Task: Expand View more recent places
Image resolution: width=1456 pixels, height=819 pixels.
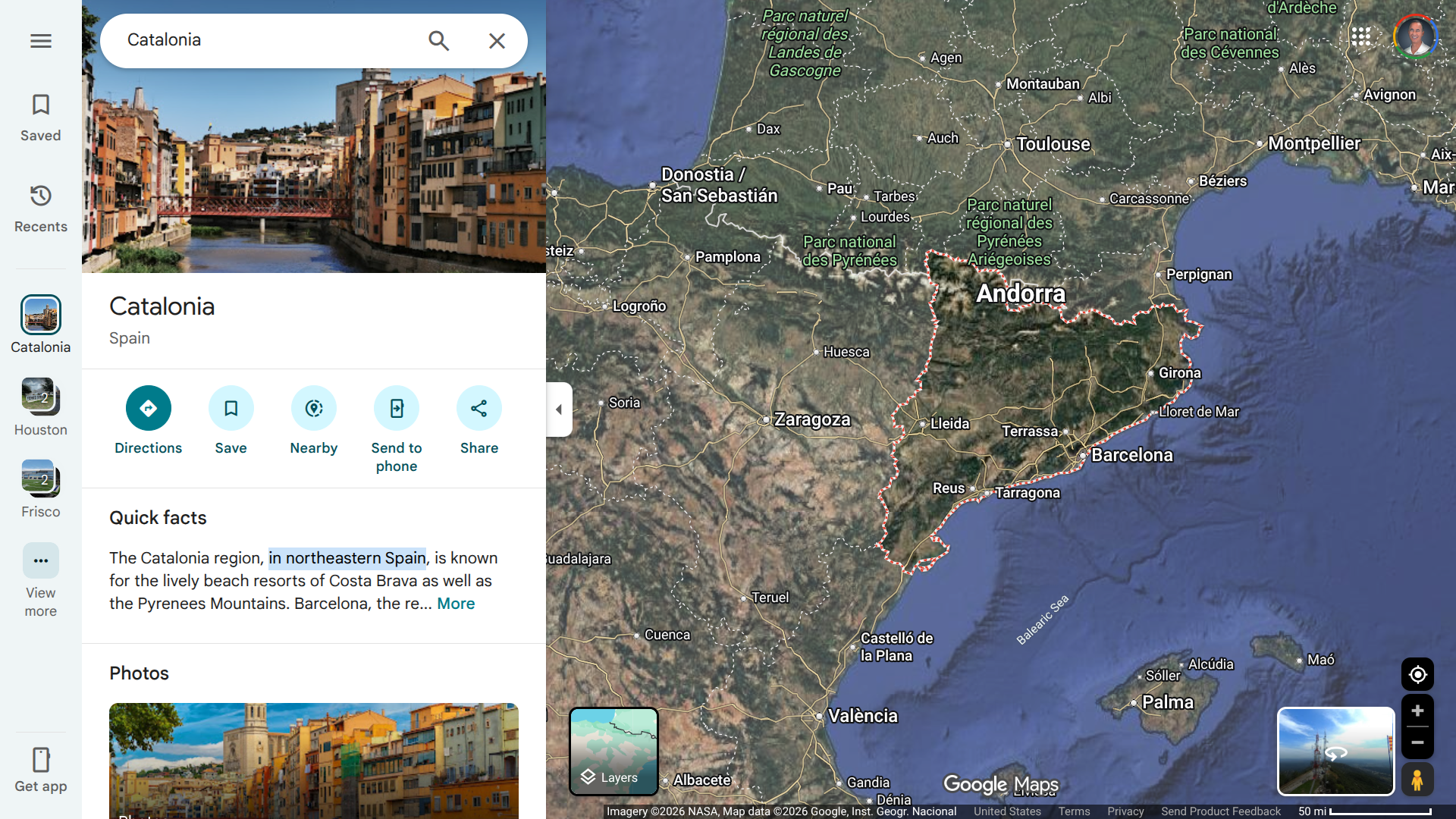Action: coord(41,562)
